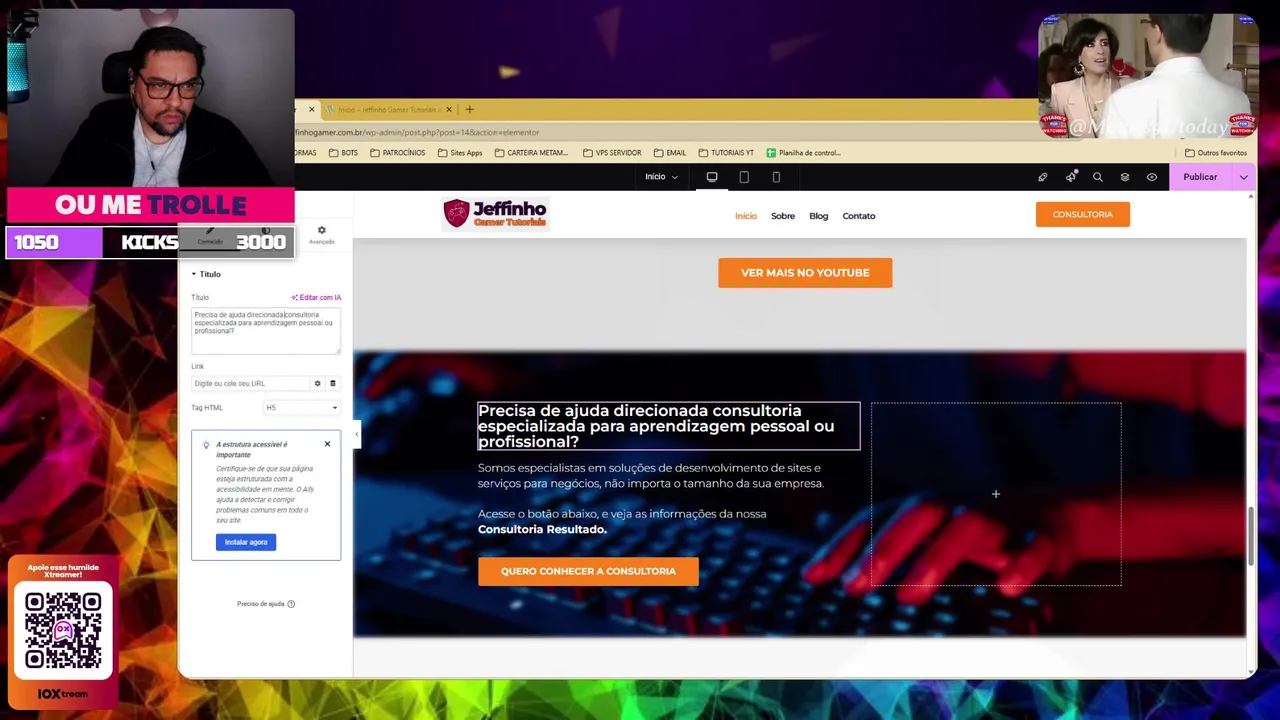Click the Instalar agora button
Viewport: 1280px width, 720px height.
246,542
